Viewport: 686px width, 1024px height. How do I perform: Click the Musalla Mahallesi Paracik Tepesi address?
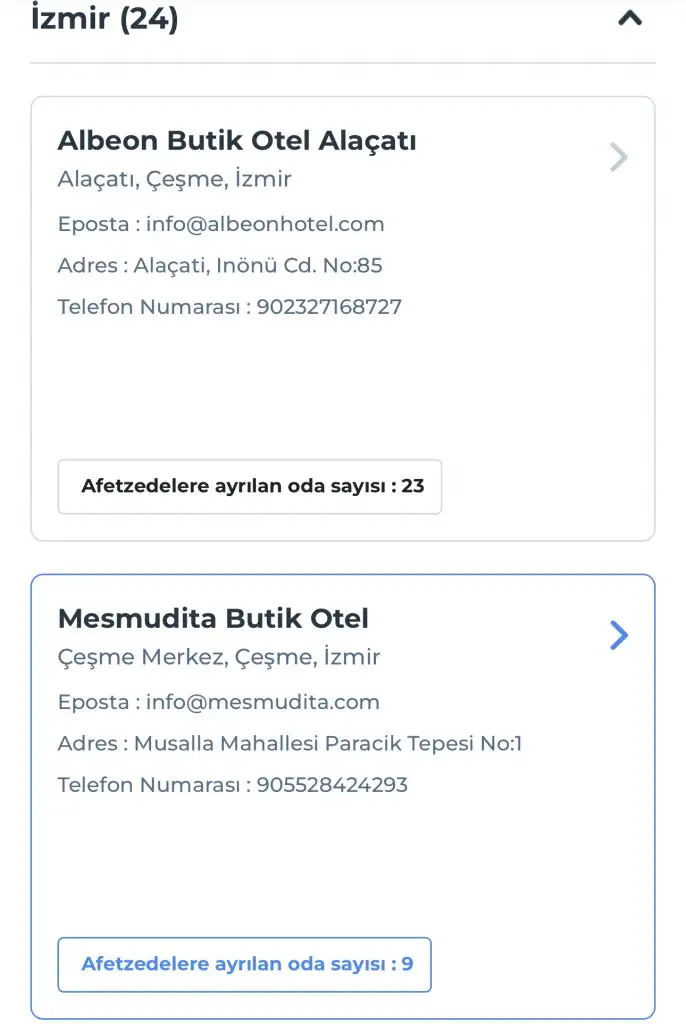(328, 744)
